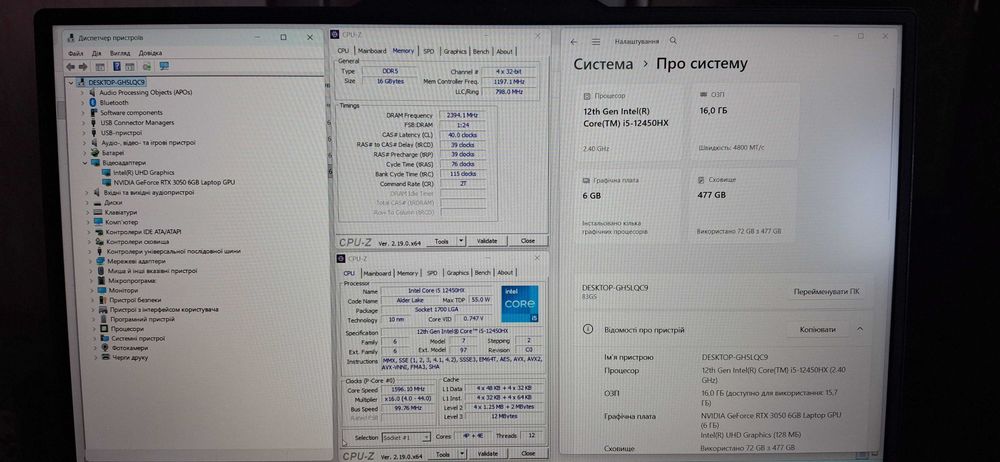Switch to Graphics tab in lower CPU-Z window

457,272
